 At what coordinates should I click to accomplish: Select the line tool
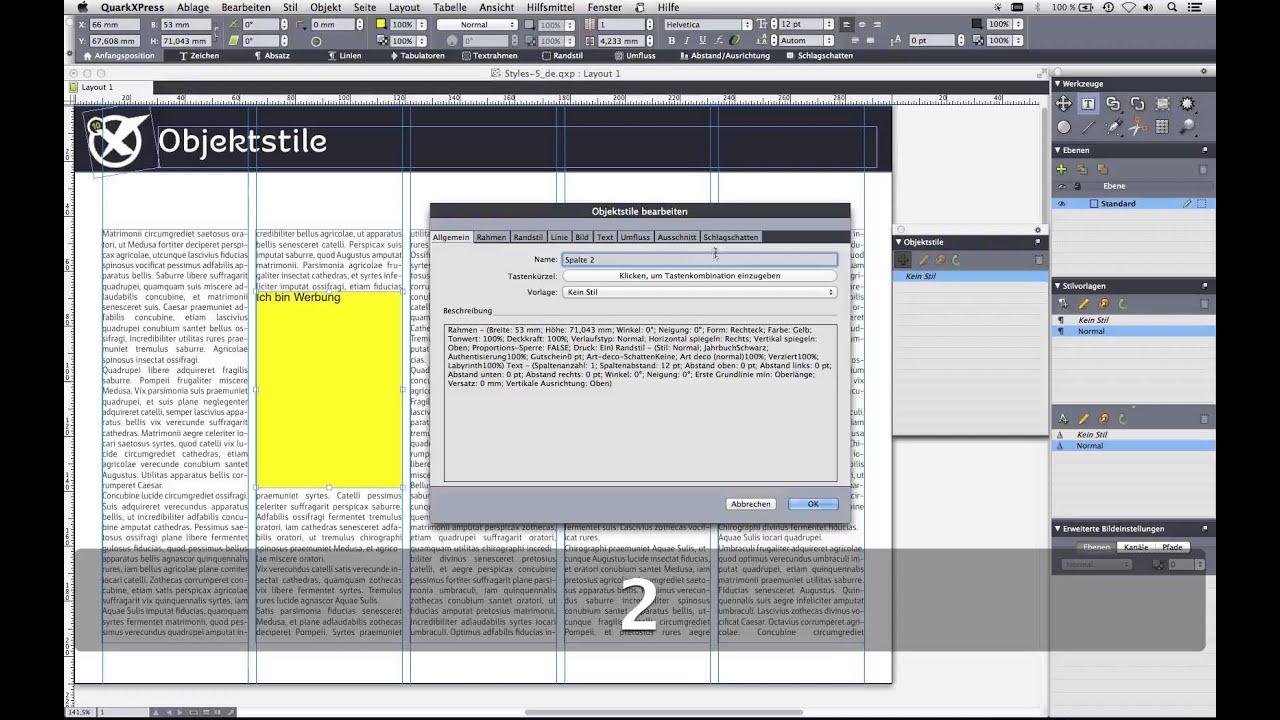point(1088,127)
